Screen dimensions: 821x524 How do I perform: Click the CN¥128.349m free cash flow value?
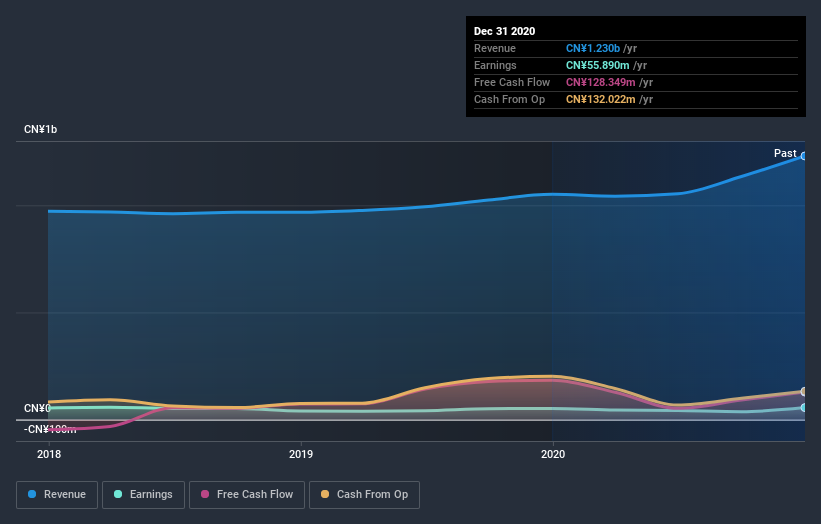coord(601,82)
